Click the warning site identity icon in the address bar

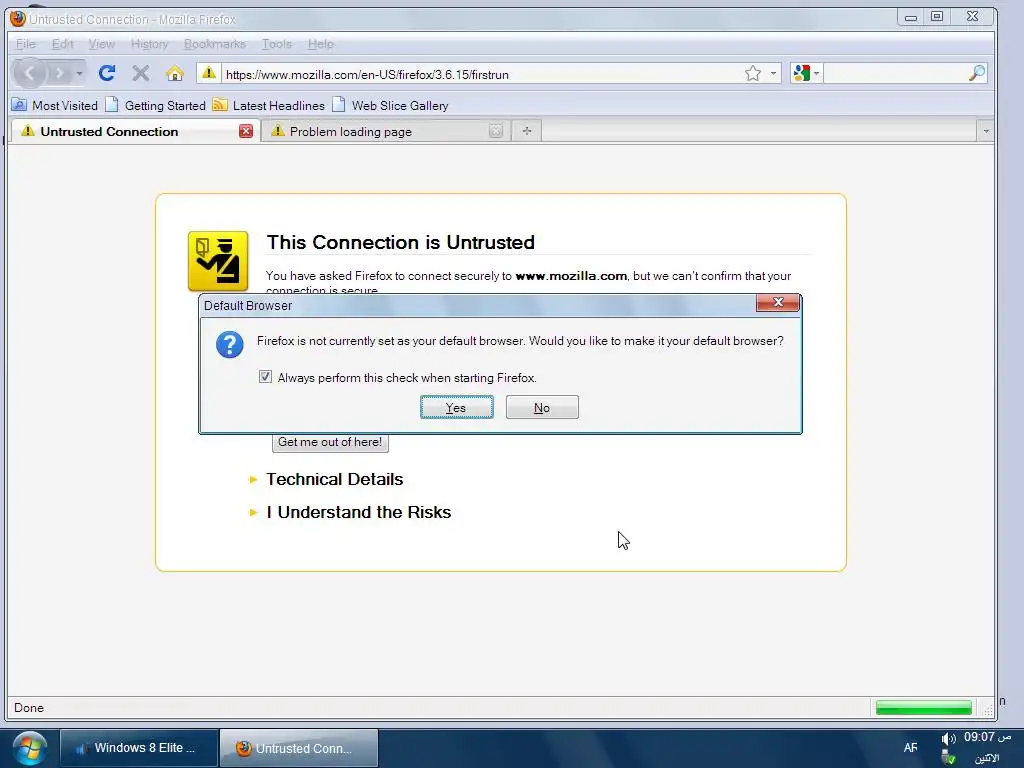tap(208, 73)
